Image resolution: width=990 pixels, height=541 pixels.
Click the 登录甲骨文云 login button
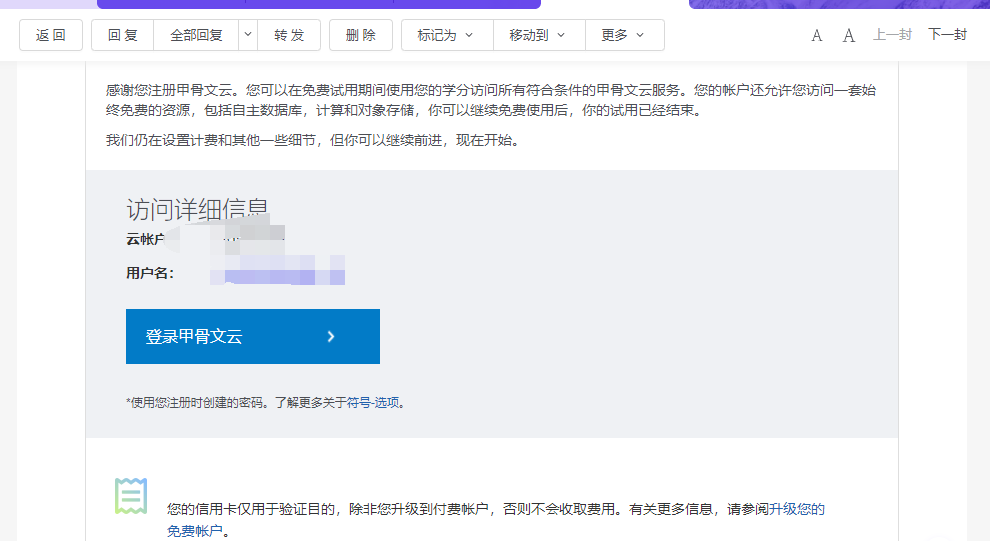(x=253, y=336)
